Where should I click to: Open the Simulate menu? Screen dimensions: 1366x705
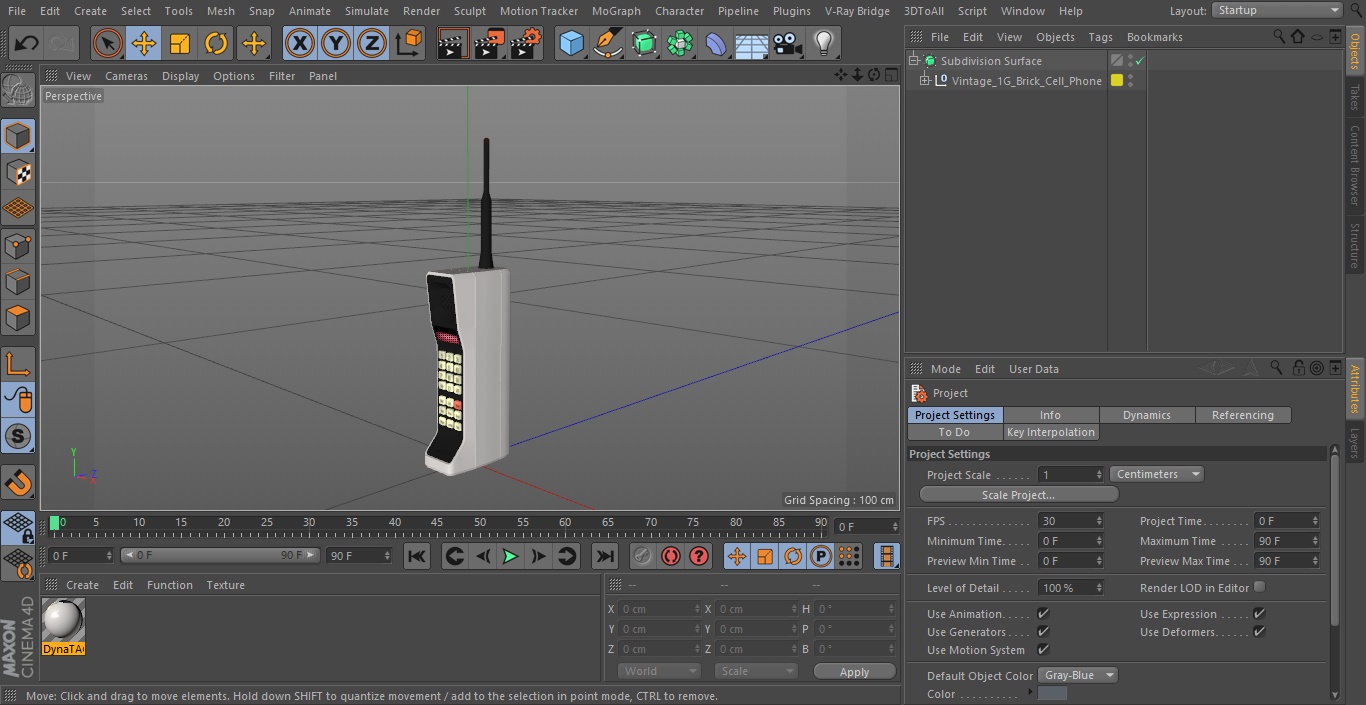[x=366, y=11]
